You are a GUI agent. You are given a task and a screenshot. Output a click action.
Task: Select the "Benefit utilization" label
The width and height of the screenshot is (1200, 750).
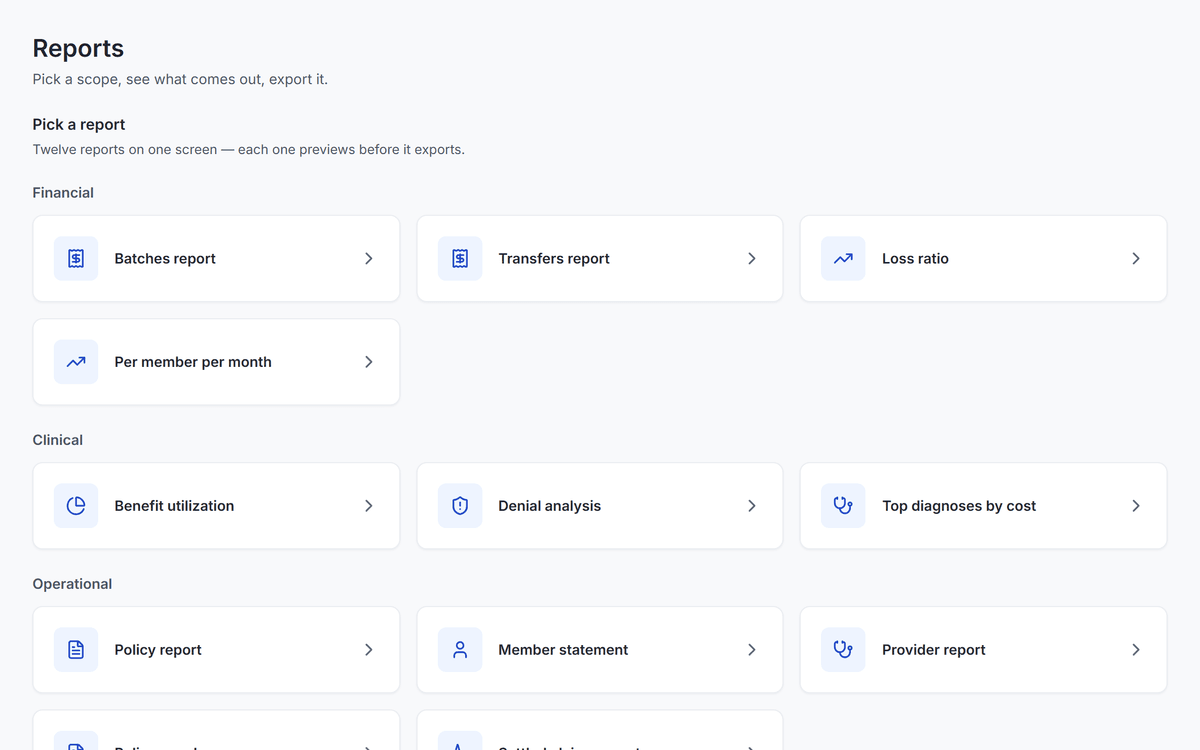tap(174, 506)
